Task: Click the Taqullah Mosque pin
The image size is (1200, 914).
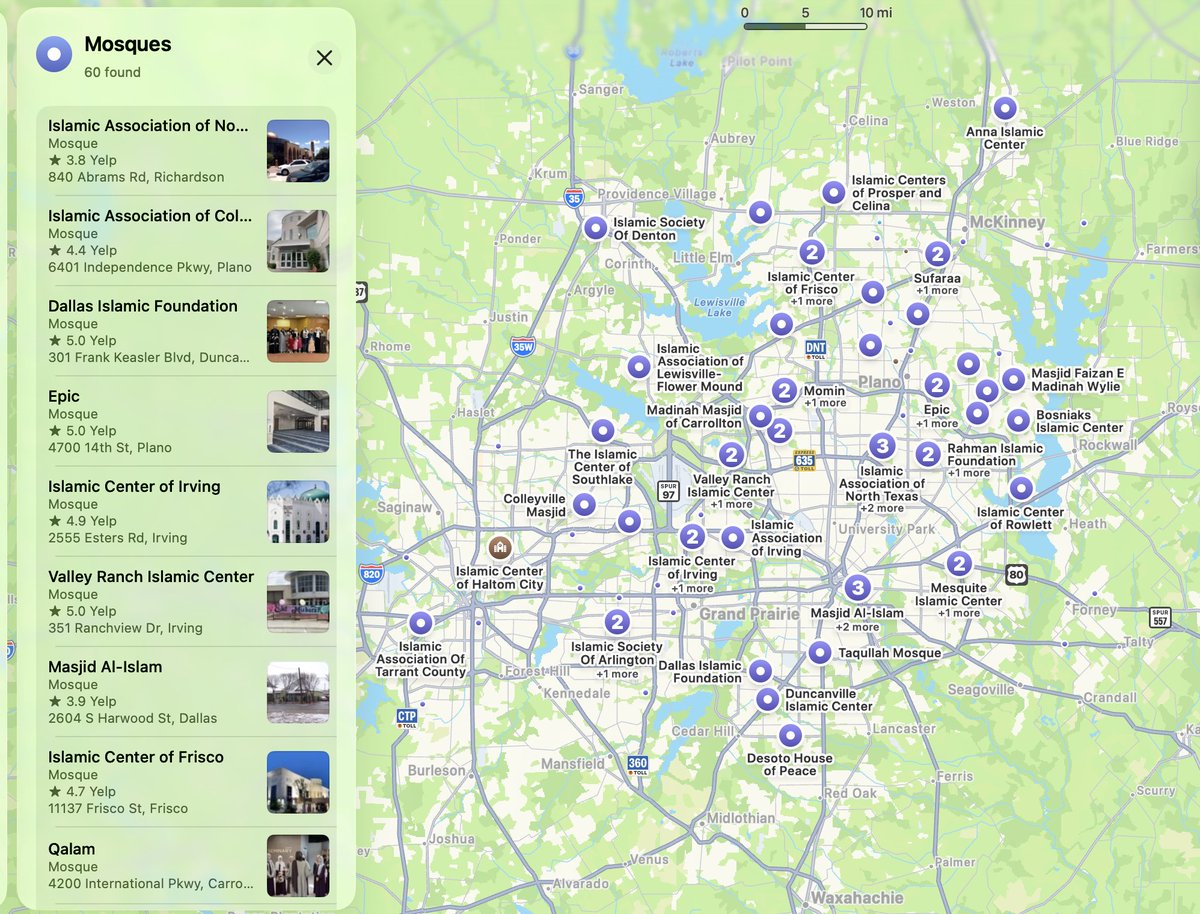Action: tap(820, 653)
